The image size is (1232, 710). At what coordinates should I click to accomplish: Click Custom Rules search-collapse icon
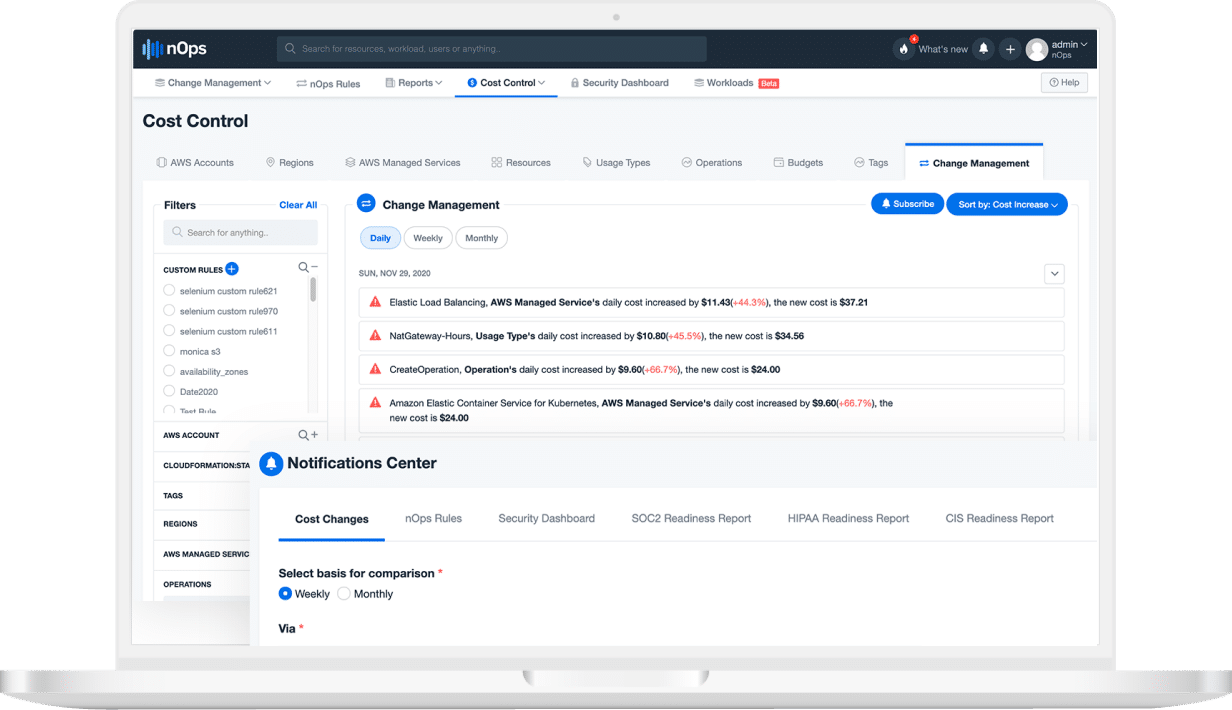click(307, 268)
